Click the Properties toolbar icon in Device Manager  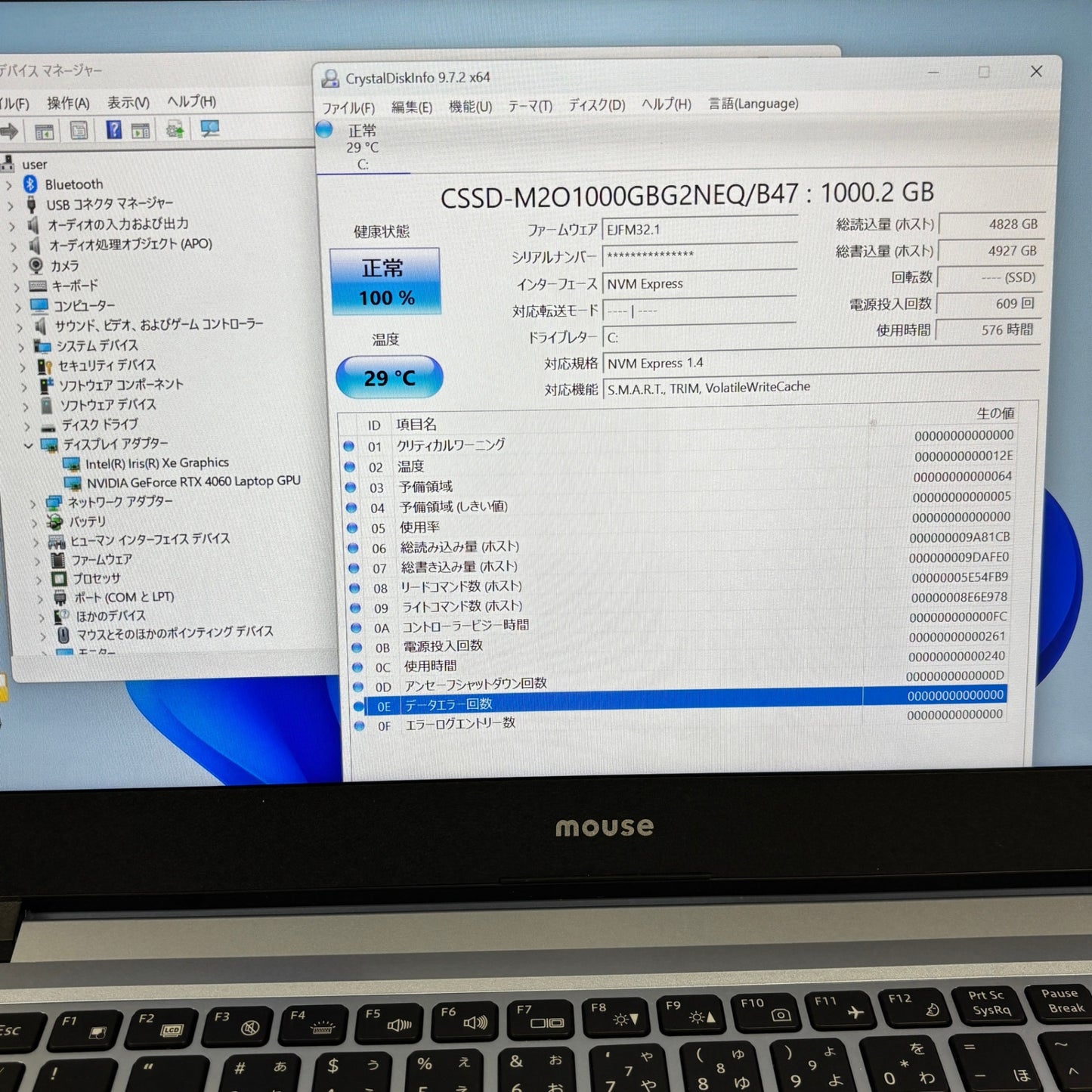79,132
